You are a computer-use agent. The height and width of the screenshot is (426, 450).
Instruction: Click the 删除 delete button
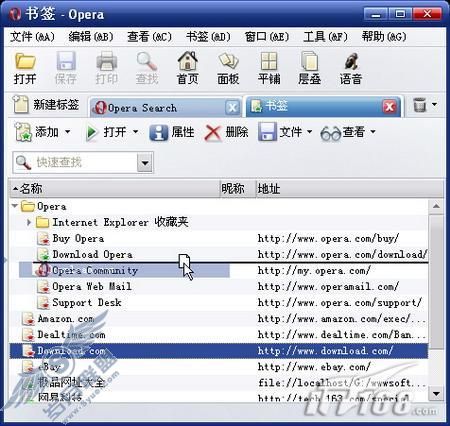coord(226,132)
